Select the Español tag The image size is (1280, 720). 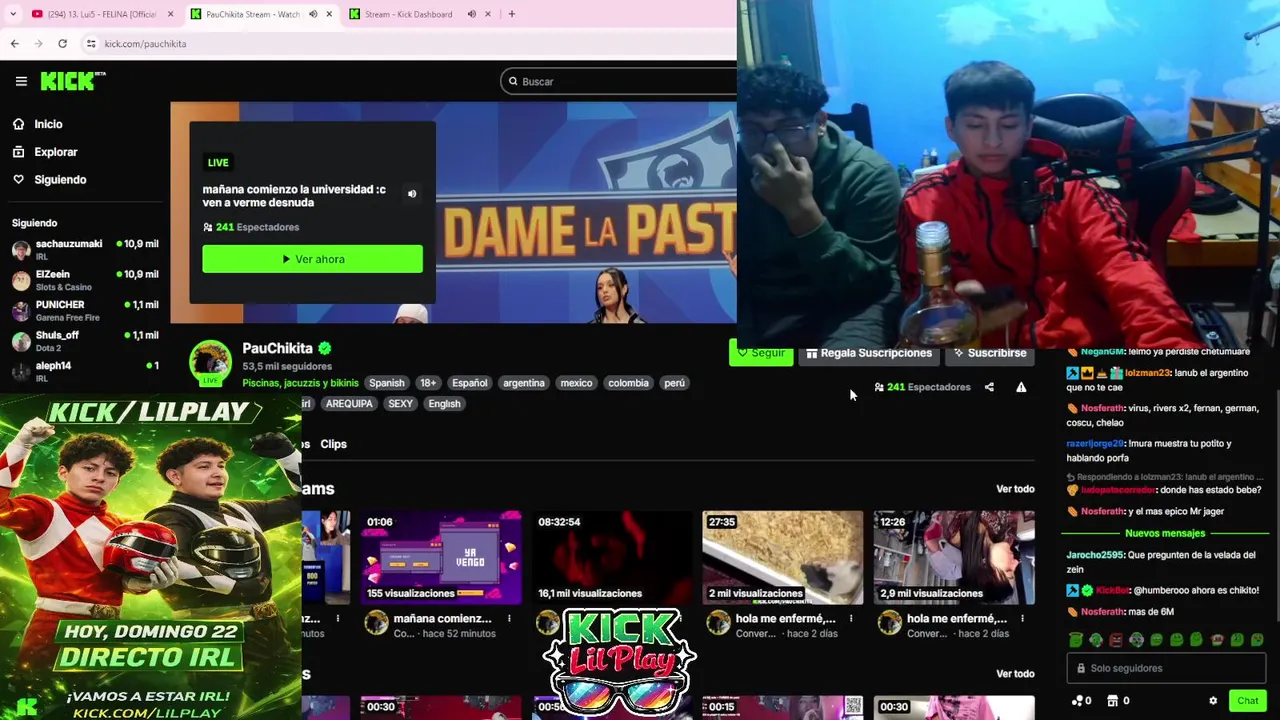[x=469, y=383]
